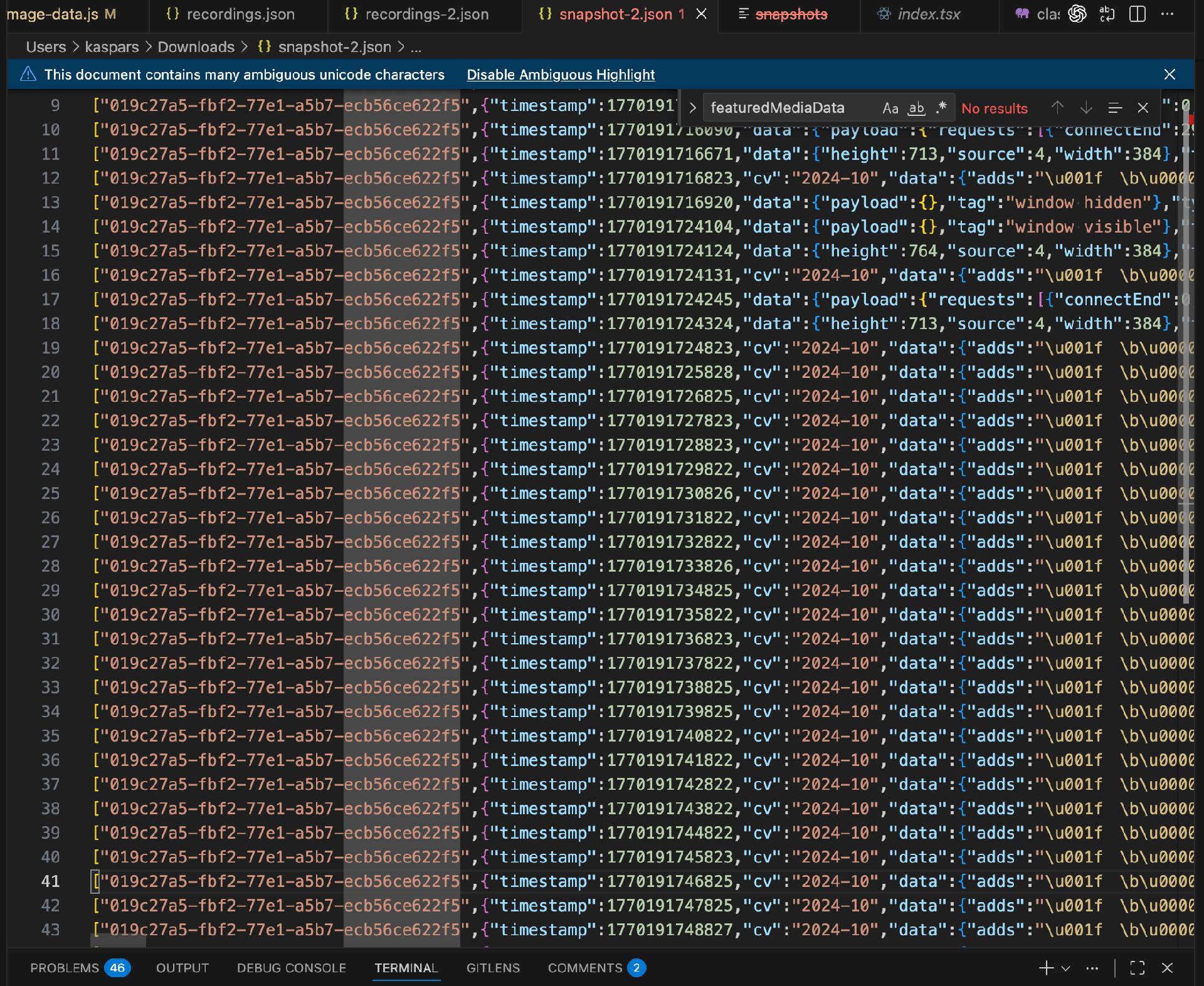Click the warning triangle icon in the banner

click(28, 75)
